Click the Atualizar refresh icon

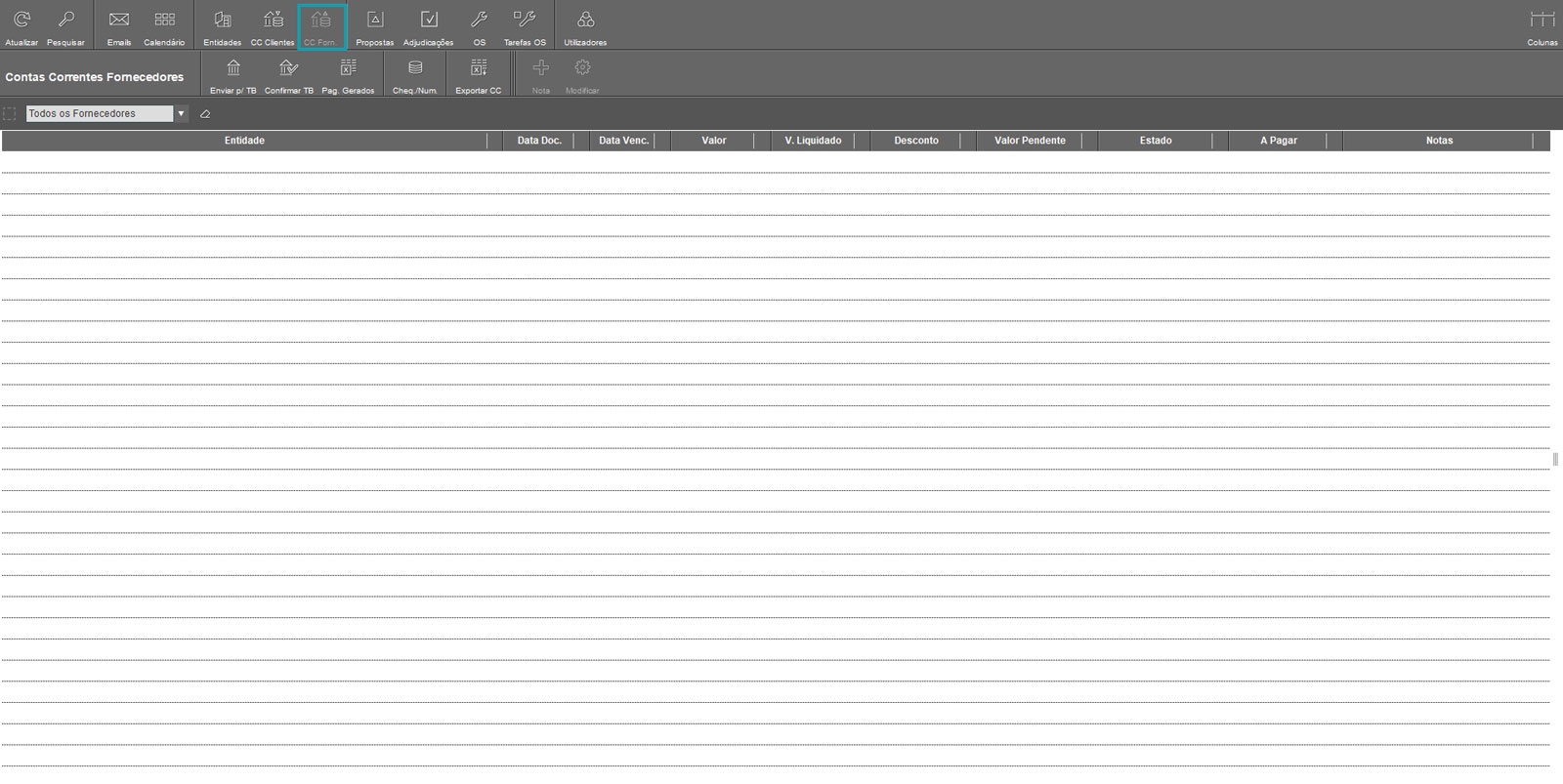coord(21,20)
